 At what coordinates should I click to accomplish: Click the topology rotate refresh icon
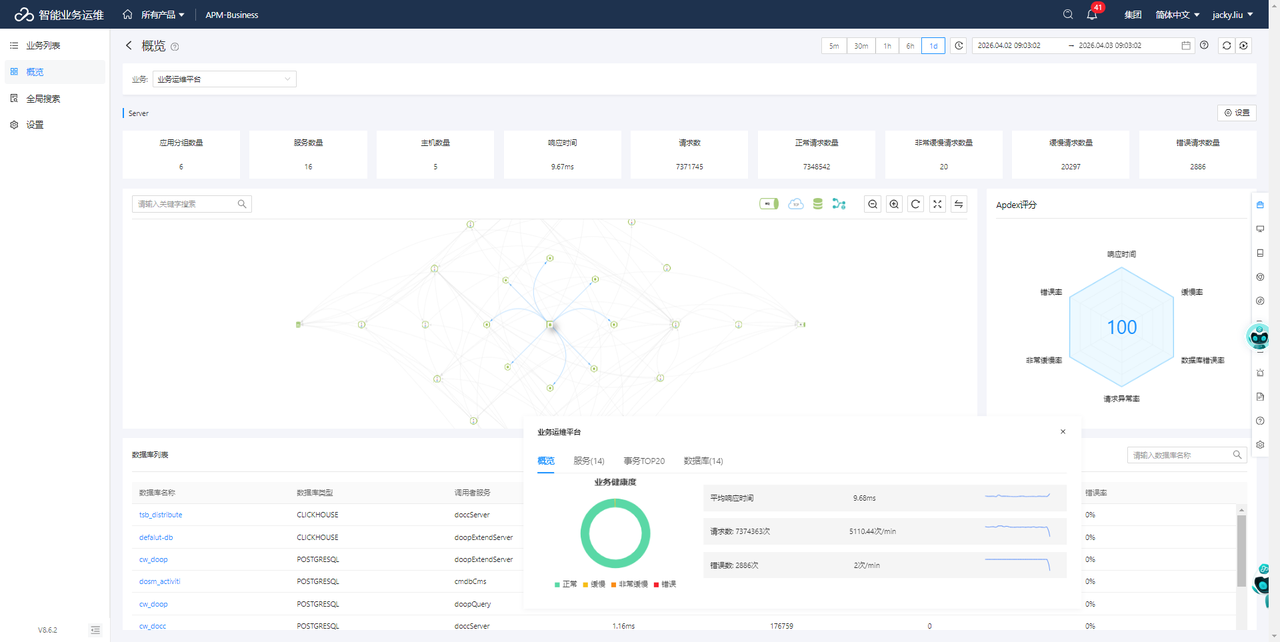point(915,204)
